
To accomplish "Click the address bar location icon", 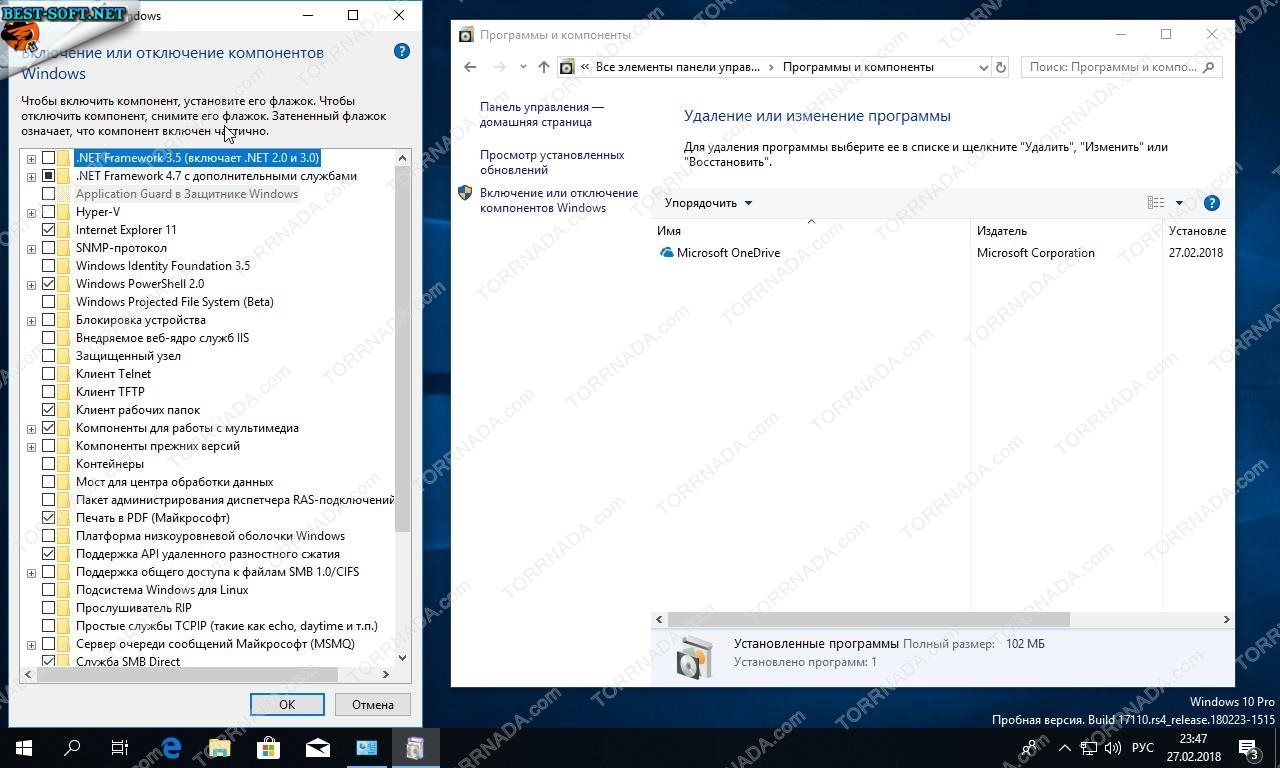I will point(567,67).
